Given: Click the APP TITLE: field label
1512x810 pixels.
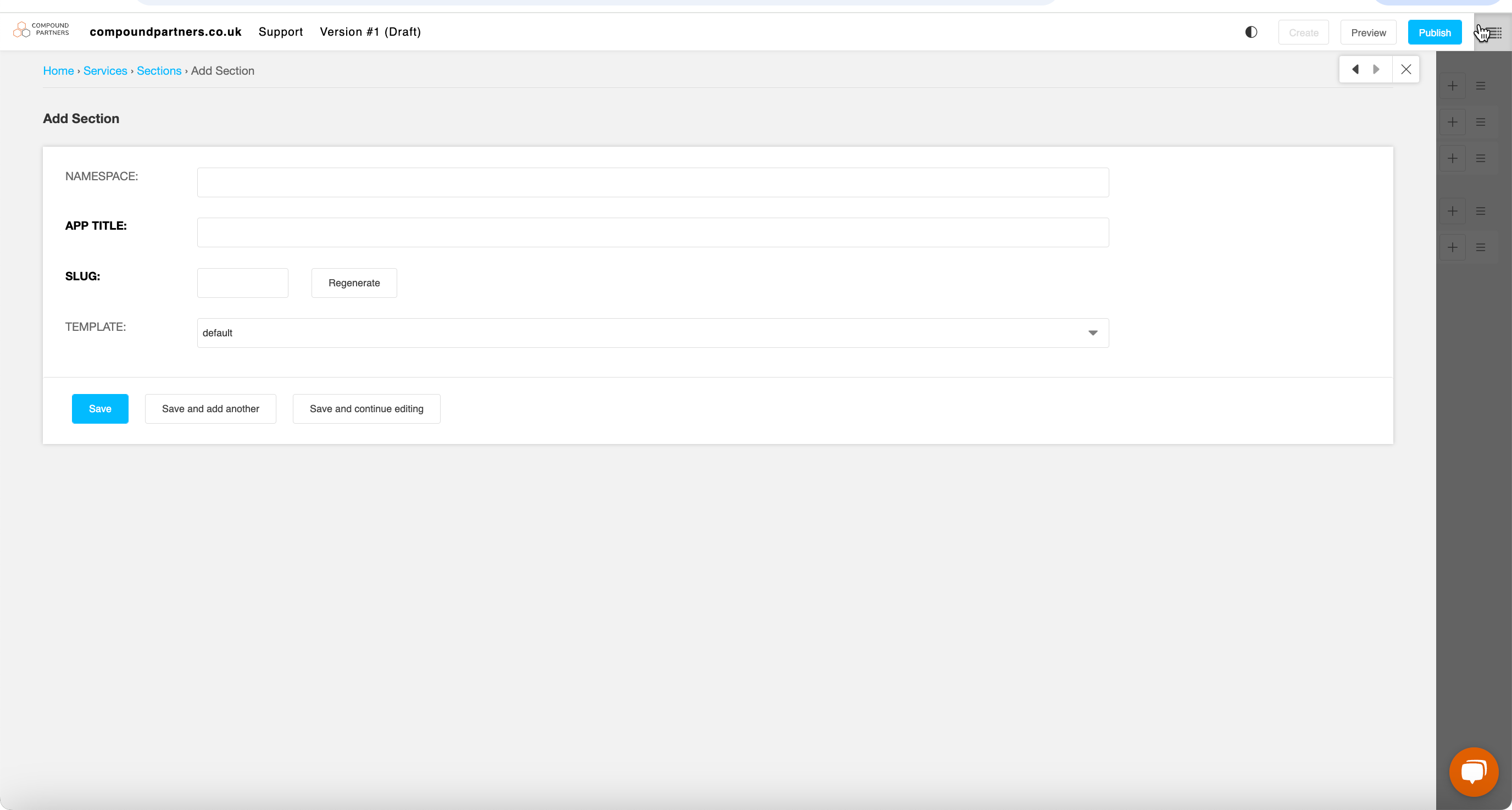Looking at the screenshot, I should click(96, 226).
